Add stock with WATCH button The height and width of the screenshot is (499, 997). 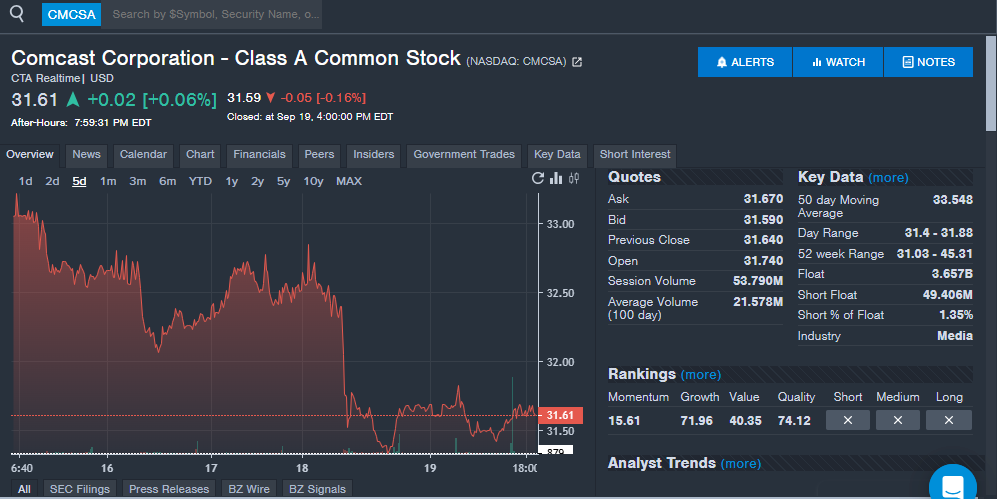[838, 62]
